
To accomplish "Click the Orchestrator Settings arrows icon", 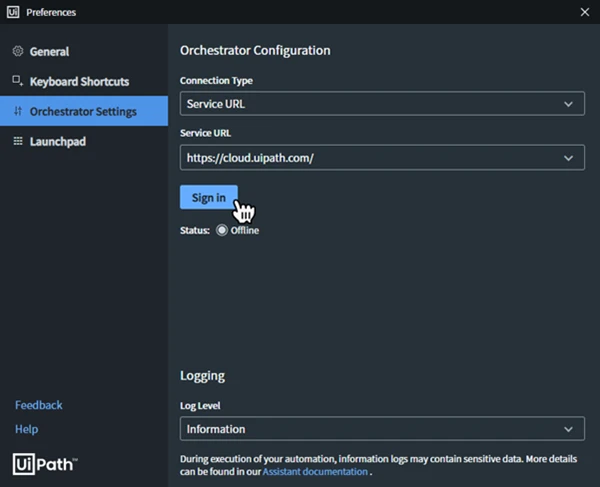I will point(18,111).
